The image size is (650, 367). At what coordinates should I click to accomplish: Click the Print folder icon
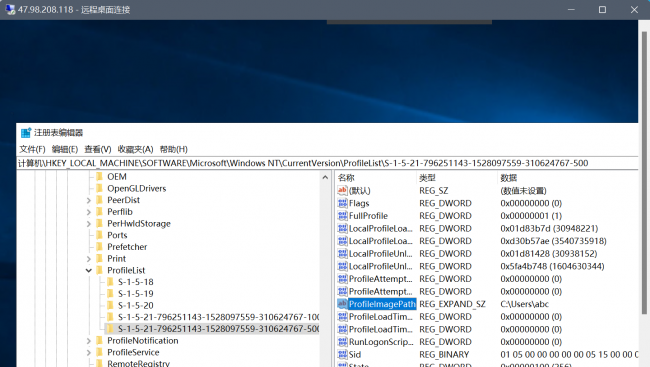(99, 258)
